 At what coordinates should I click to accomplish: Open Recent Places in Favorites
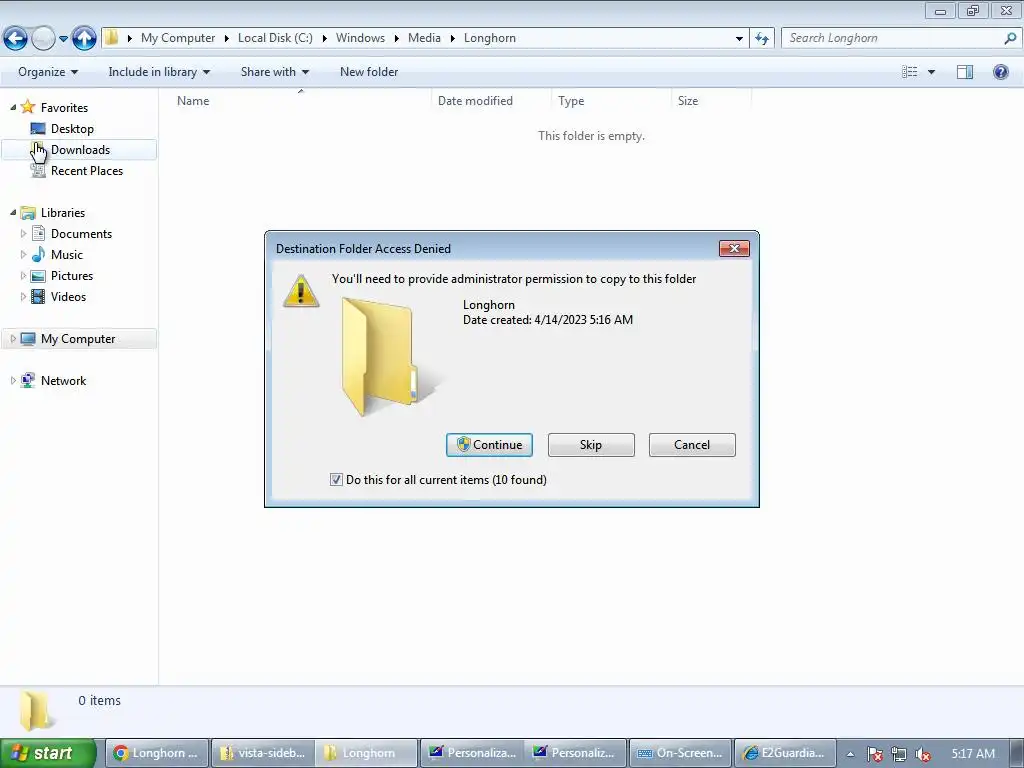[x=87, y=170]
